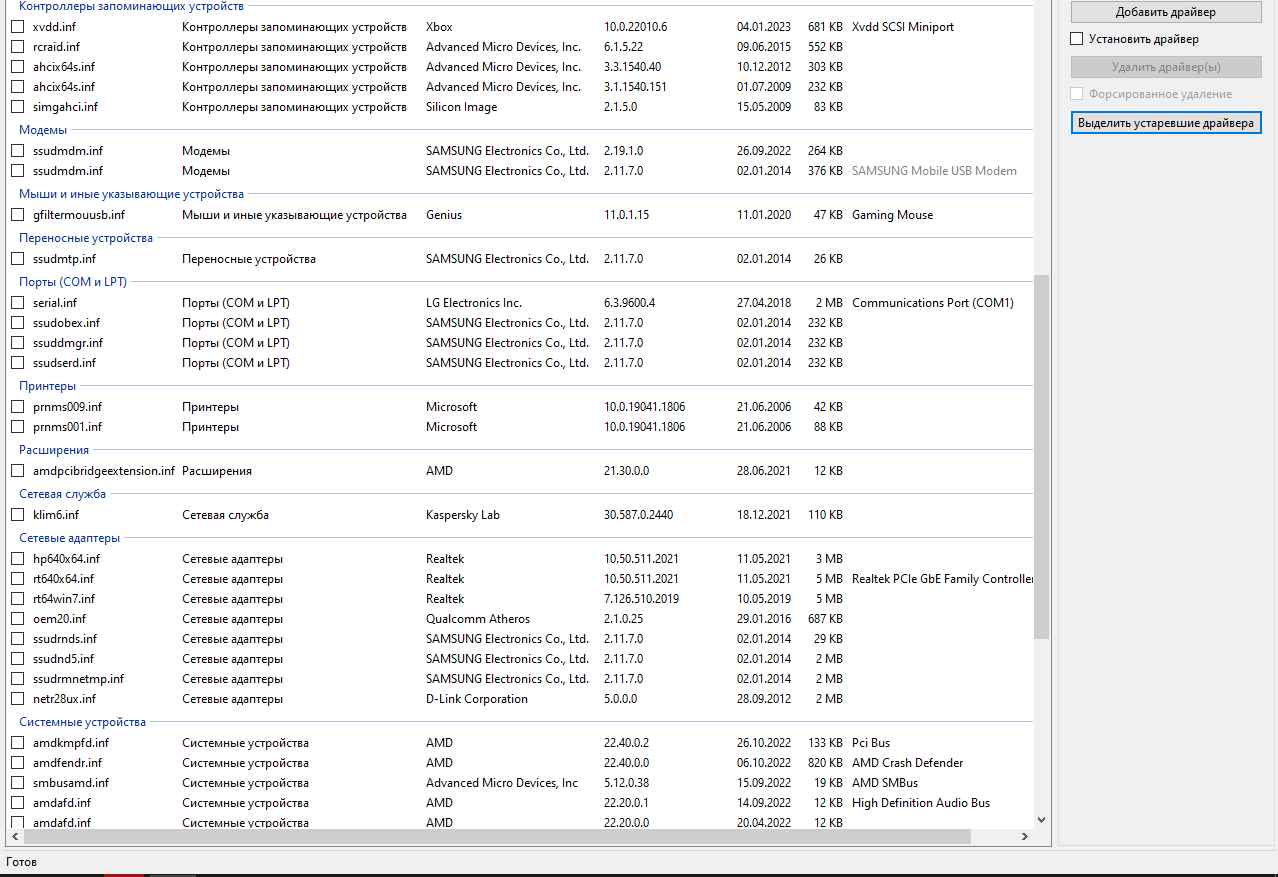This screenshot has height=877, width=1278.
Task: Tick the checkbox for netr28ux.inf
Action: tap(17, 699)
